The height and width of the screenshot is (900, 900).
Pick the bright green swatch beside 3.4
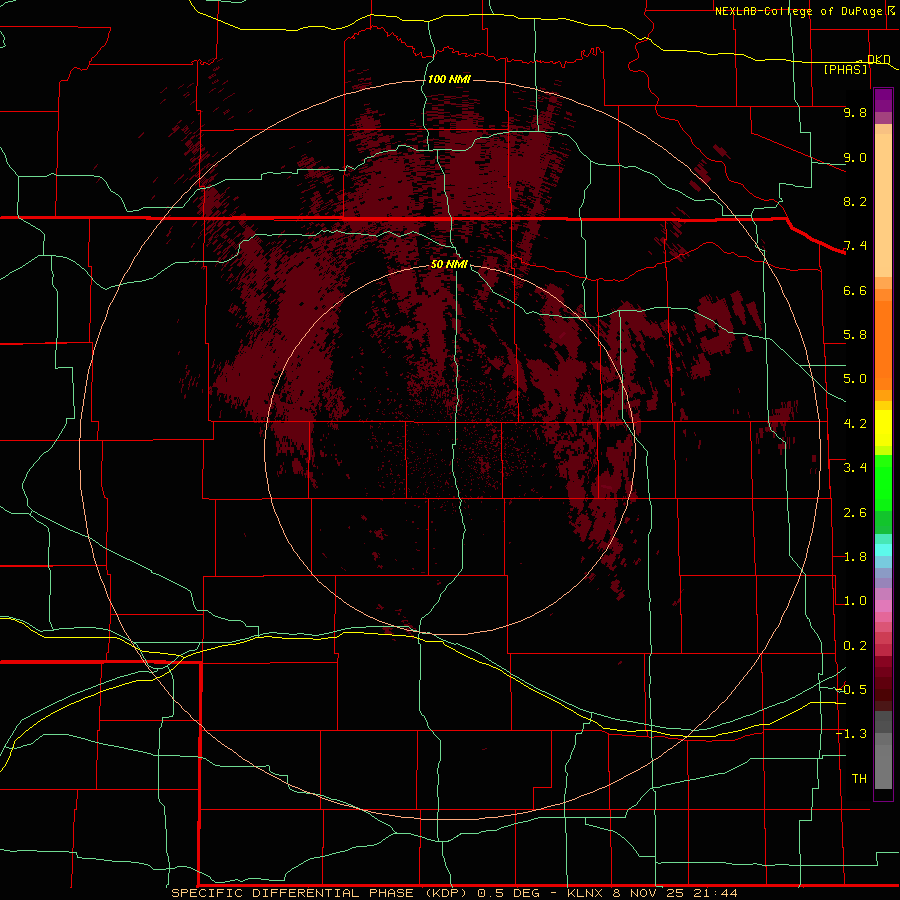[883, 481]
